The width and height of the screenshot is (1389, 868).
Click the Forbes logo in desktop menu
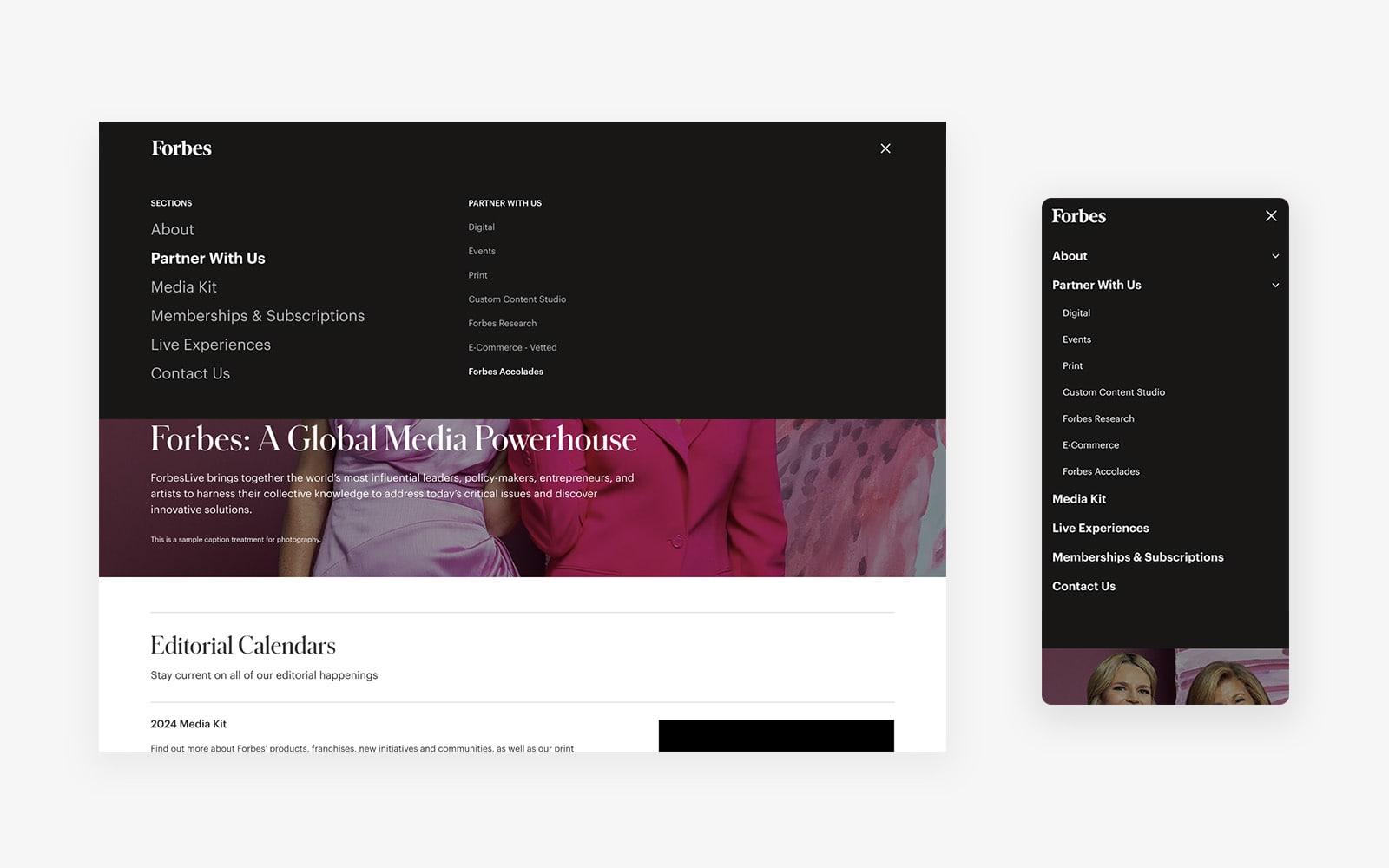click(181, 148)
